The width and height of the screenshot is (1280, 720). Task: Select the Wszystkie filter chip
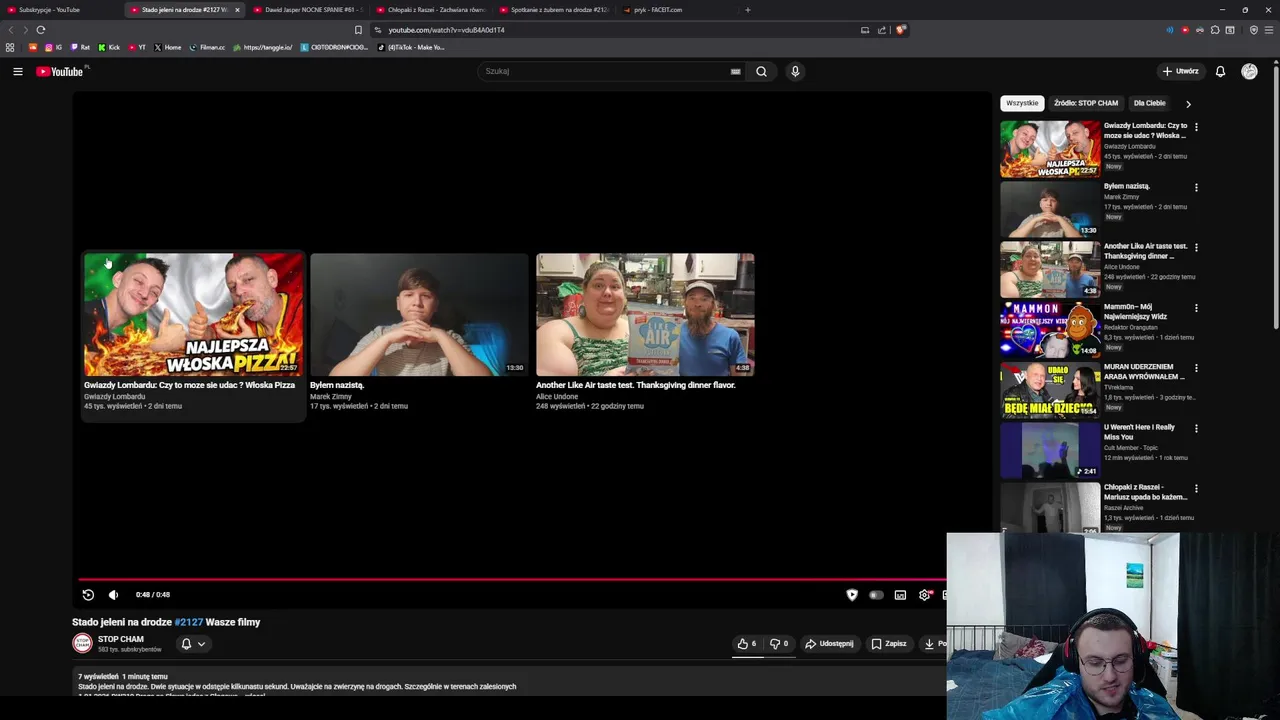[1022, 103]
